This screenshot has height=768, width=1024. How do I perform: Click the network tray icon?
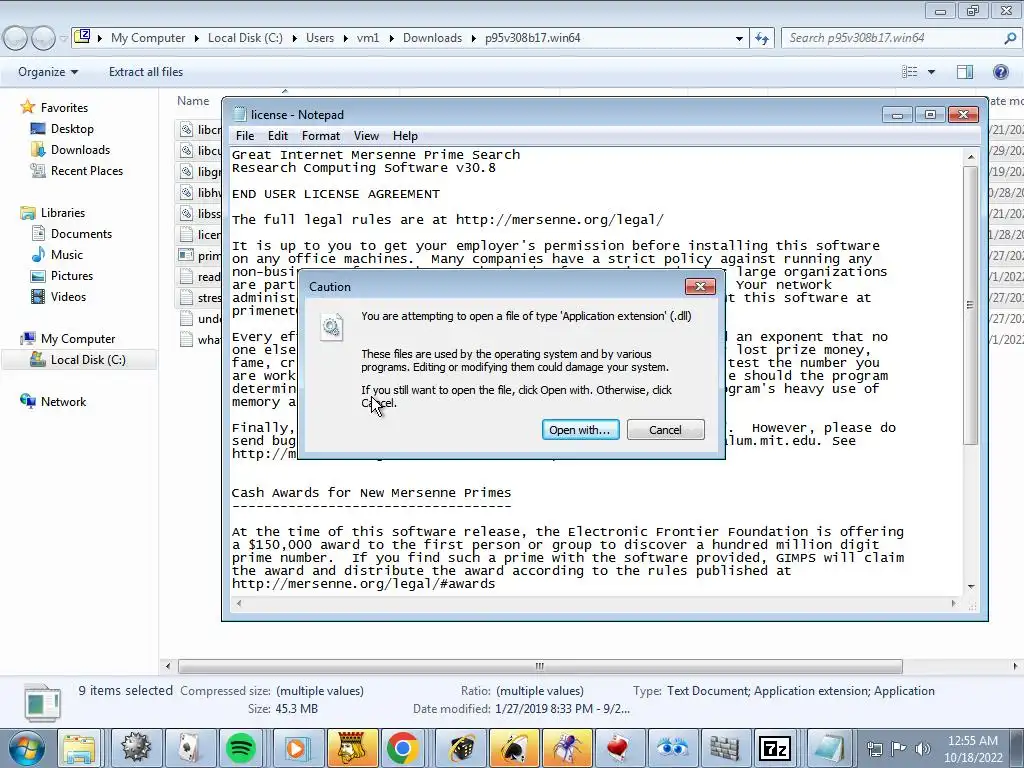874,749
